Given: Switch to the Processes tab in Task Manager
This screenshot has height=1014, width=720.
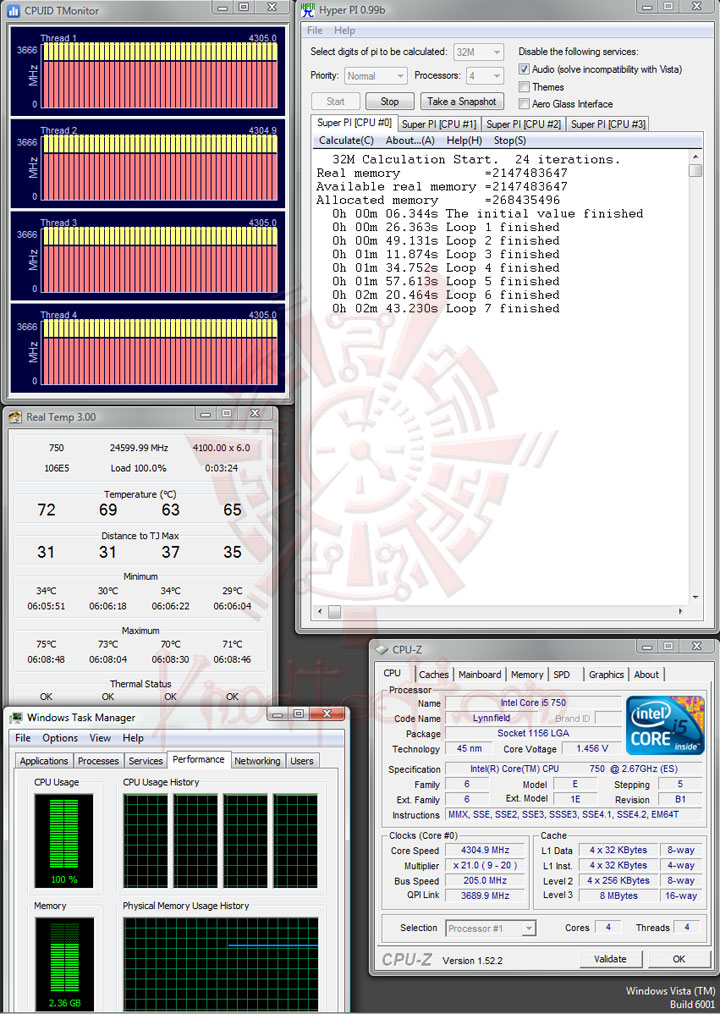Looking at the screenshot, I should pyautogui.click(x=98, y=761).
